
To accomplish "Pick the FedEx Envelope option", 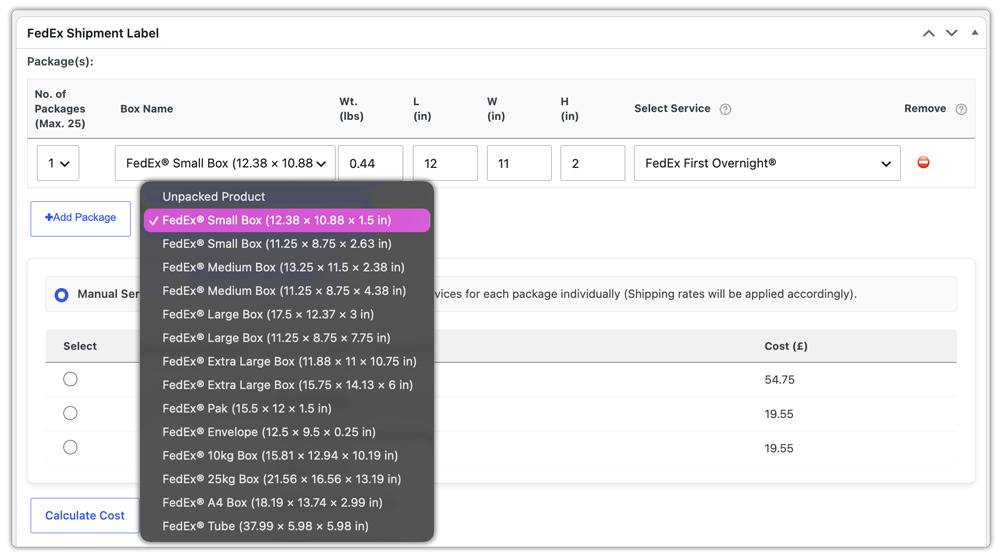I will pyautogui.click(x=287, y=432).
